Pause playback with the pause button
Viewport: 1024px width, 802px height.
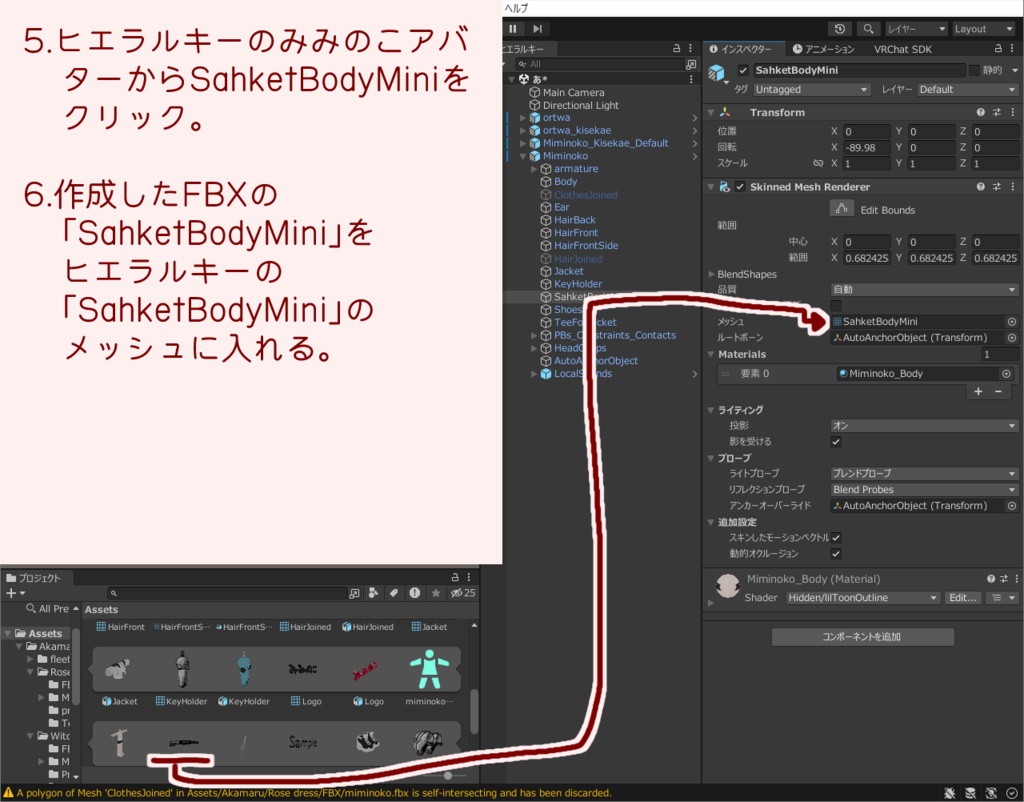pyautogui.click(x=513, y=29)
